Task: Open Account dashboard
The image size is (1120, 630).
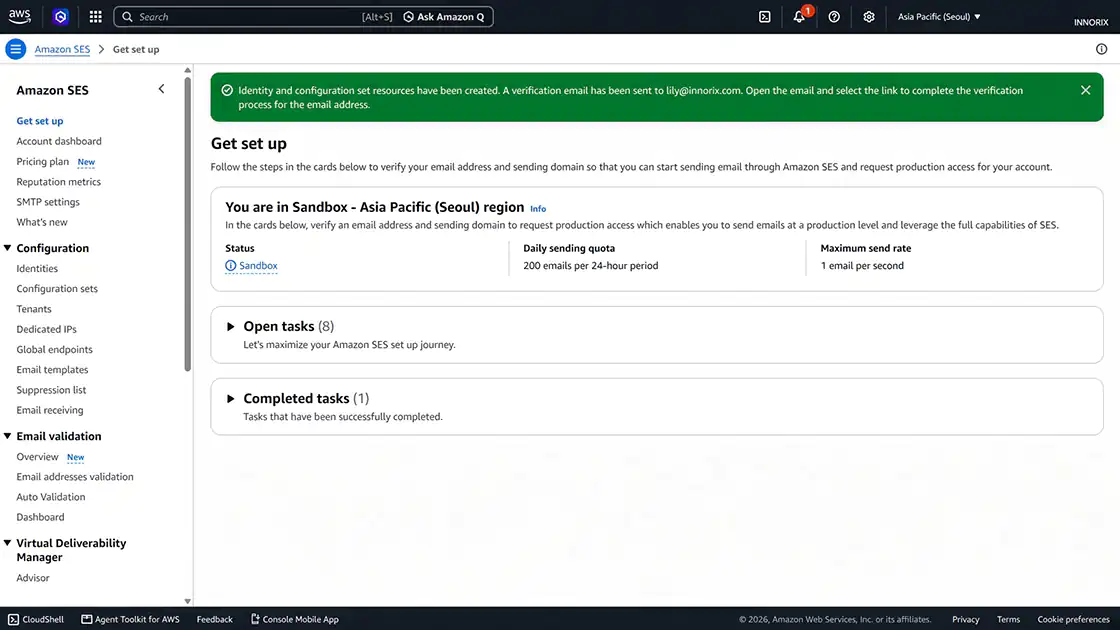Action: point(59,141)
